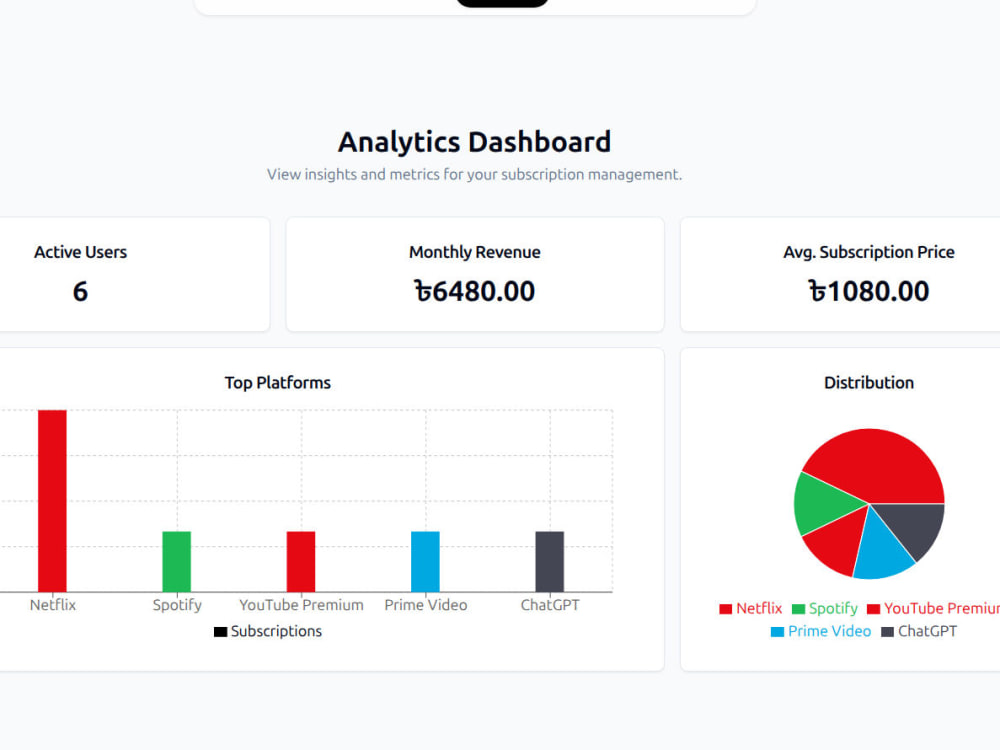
Task: Click the ChatGPT x-axis label
Action: 550,605
